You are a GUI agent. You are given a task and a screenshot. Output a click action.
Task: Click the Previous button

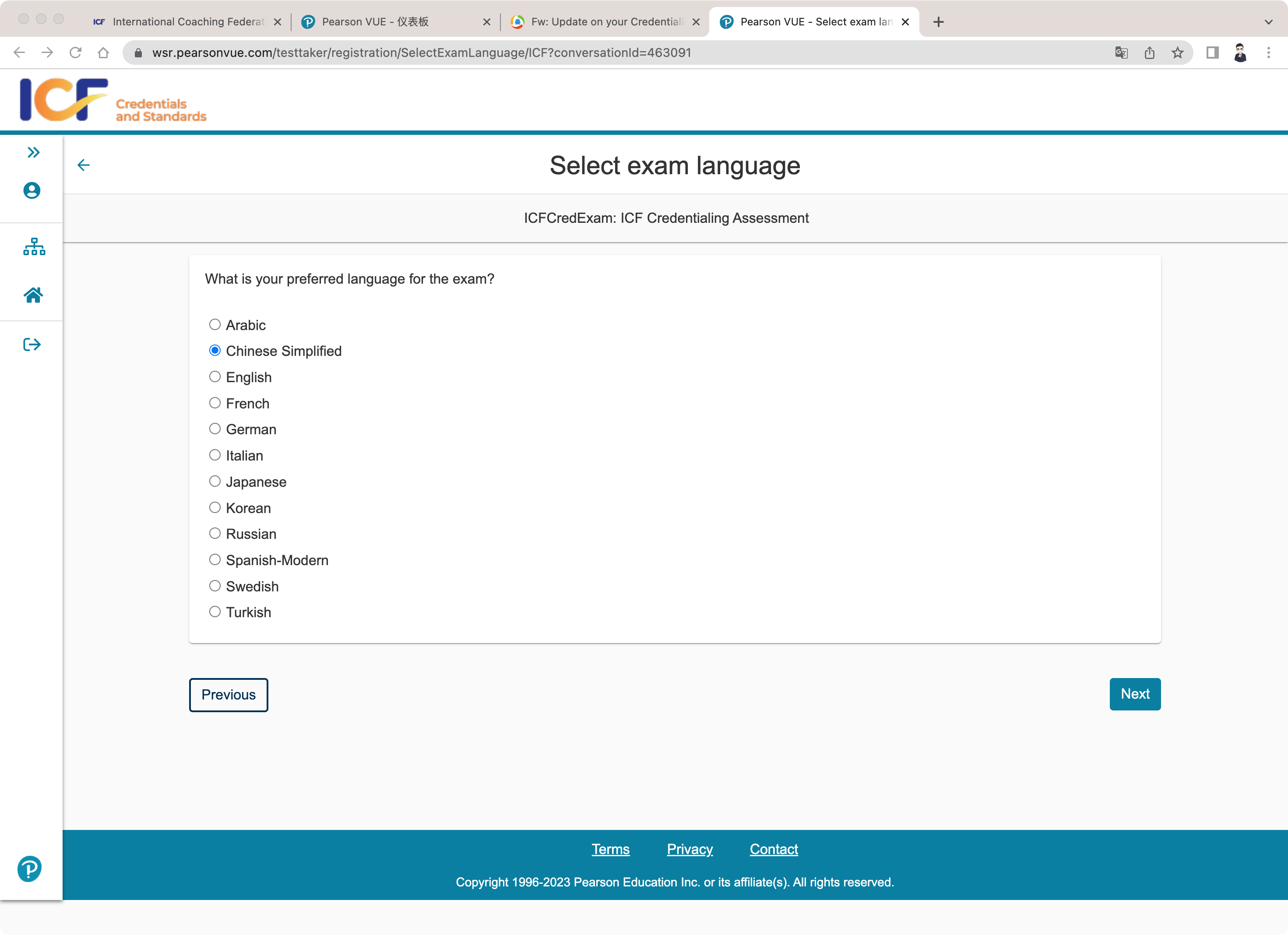tap(228, 694)
